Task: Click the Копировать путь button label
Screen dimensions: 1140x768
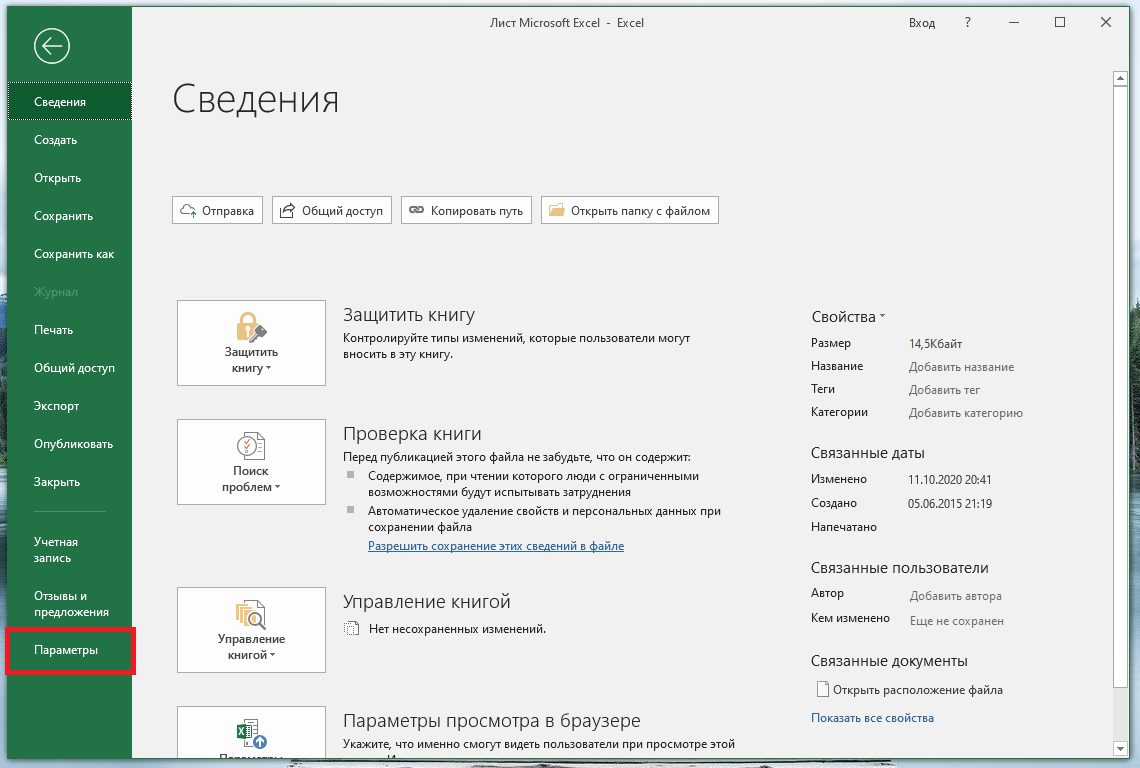Action: point(476,211)
